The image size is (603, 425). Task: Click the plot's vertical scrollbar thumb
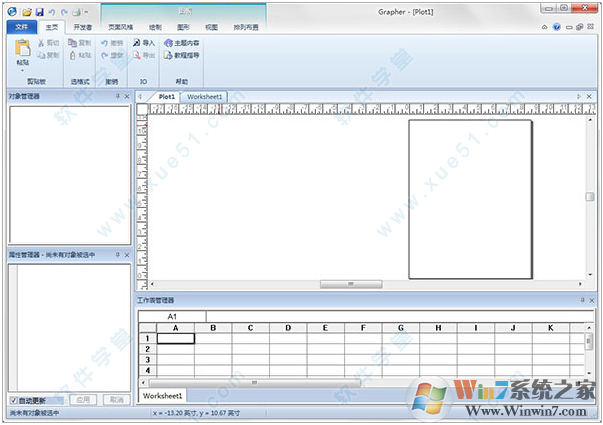tap(590, 197)
